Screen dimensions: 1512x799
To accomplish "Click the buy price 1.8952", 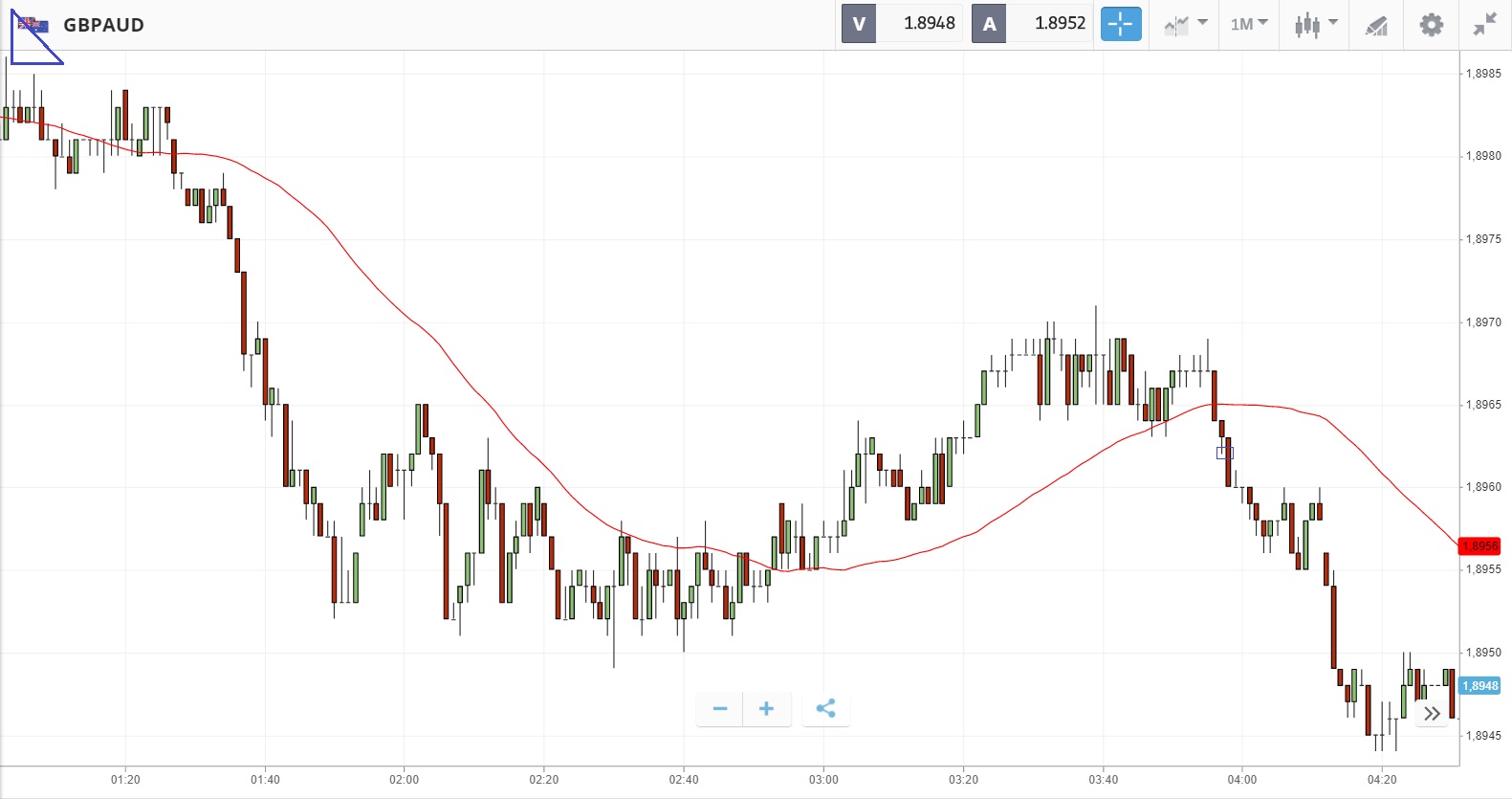I will point(1060,24).
